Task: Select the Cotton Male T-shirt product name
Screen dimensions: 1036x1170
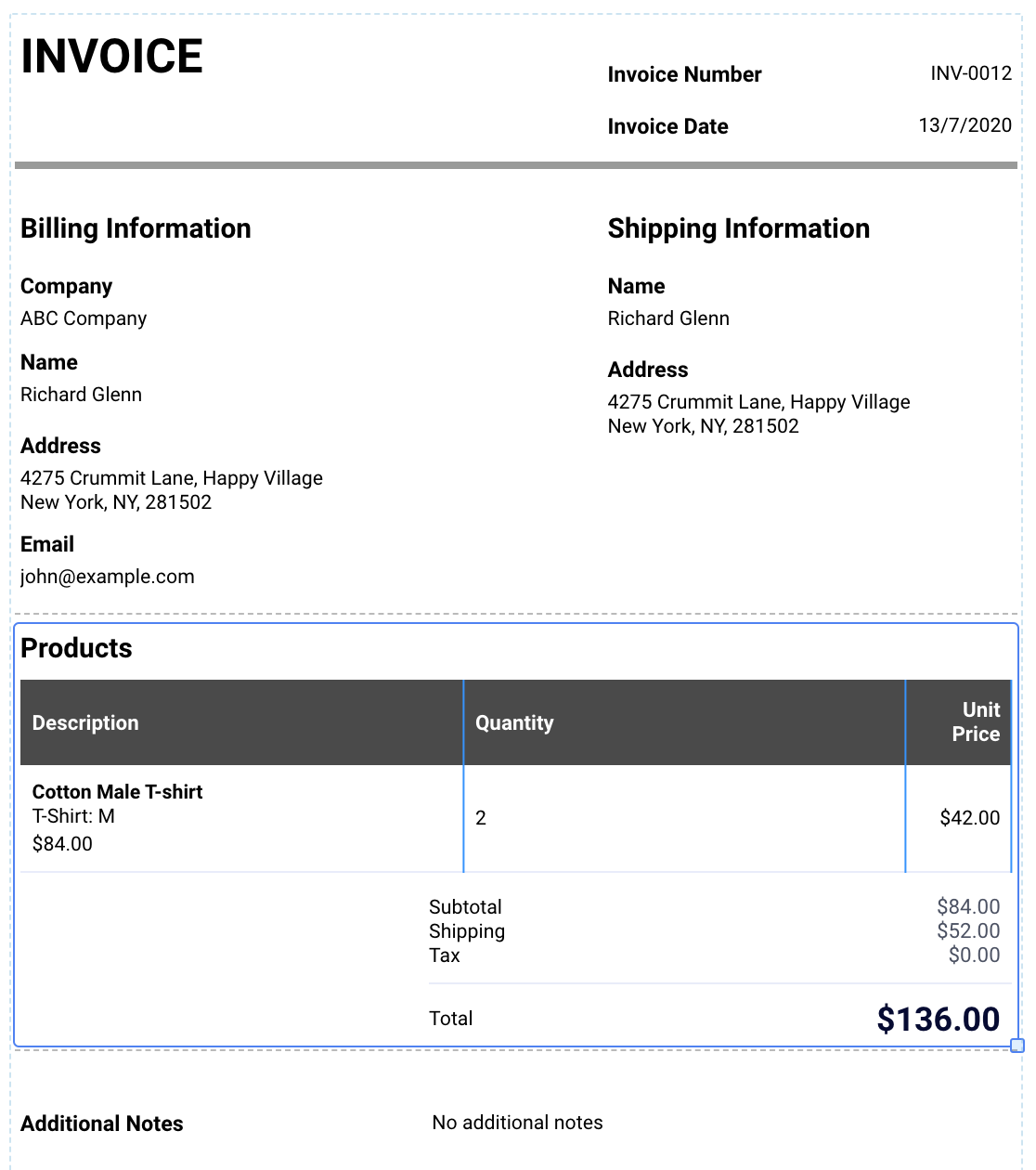Action: 117,792
